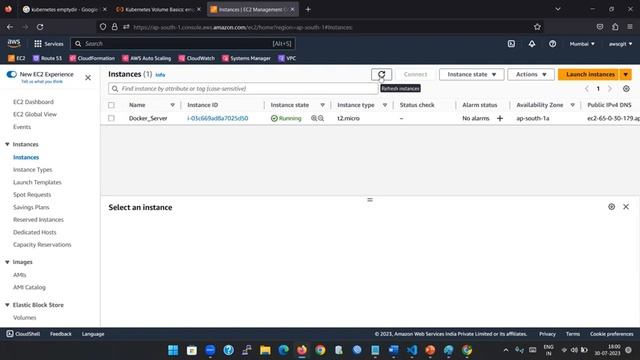640x360 pixels.
Task: Open Launch Templates in sidebar
Action: pos(37,182)
